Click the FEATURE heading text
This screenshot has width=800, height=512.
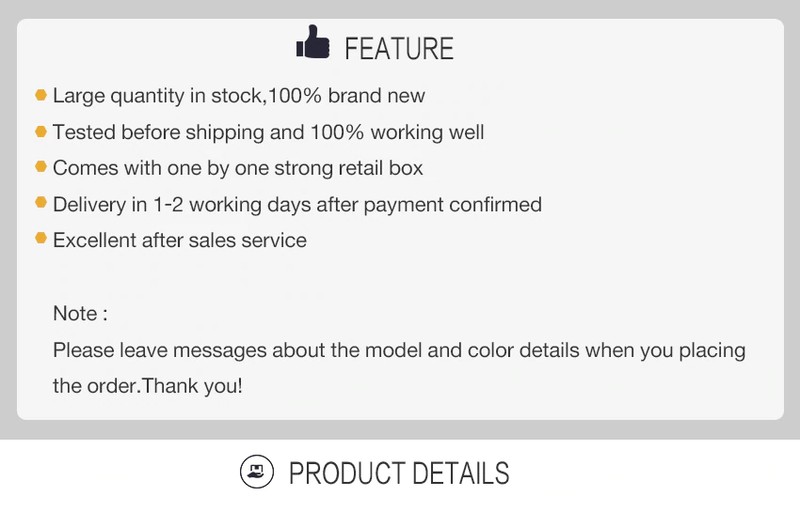tap(398, 48)
